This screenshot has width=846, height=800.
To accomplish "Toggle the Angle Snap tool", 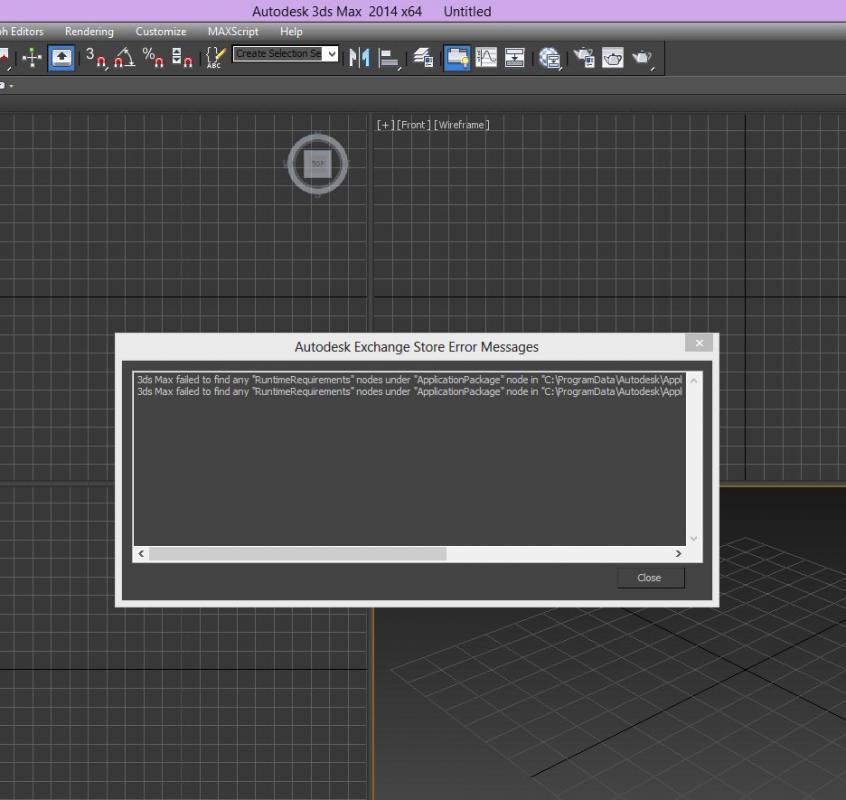I will click(x=125, y=58).
